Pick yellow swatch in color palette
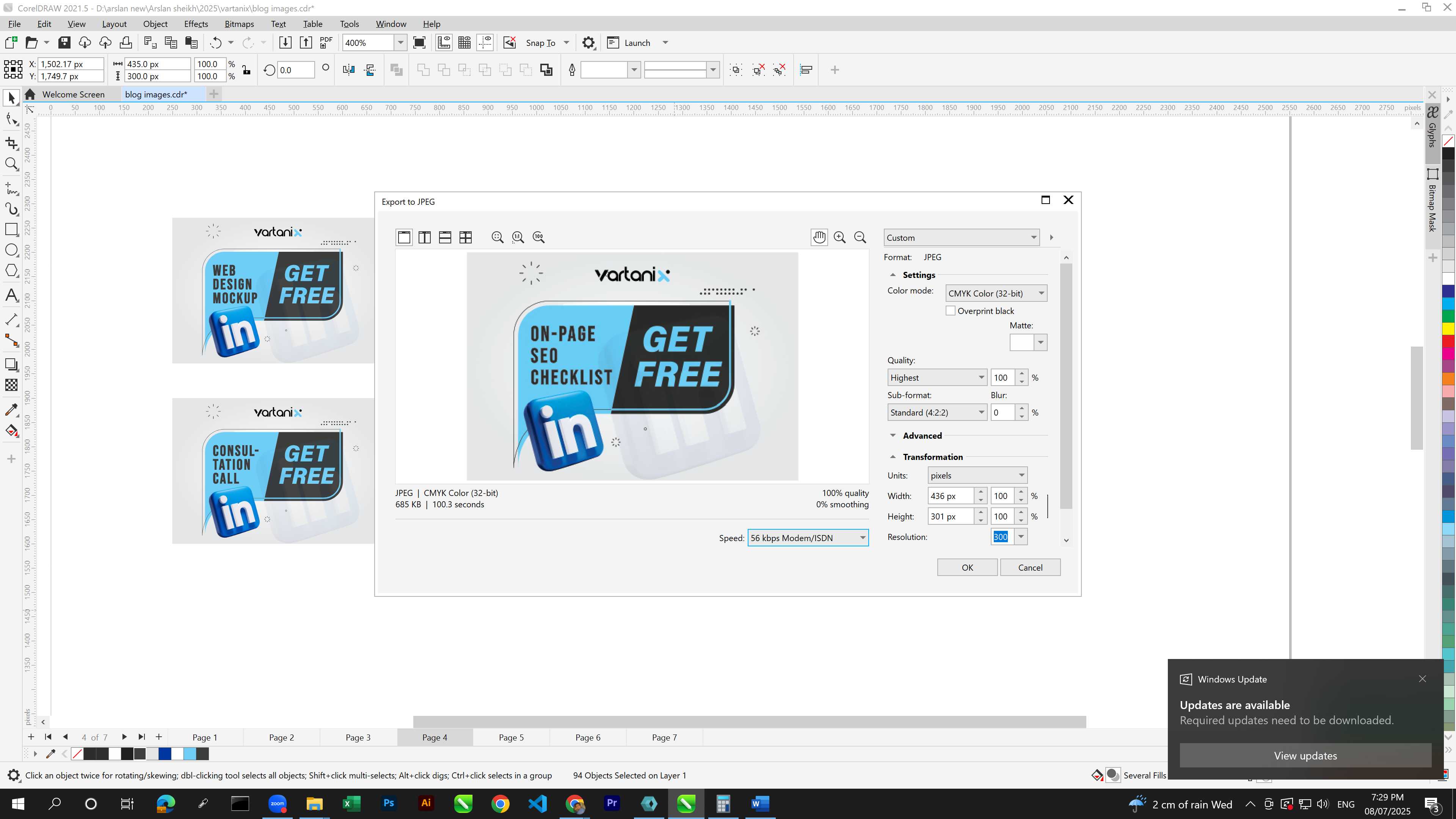Screen dimensions: 1456x819 (x=1448, y=329)
